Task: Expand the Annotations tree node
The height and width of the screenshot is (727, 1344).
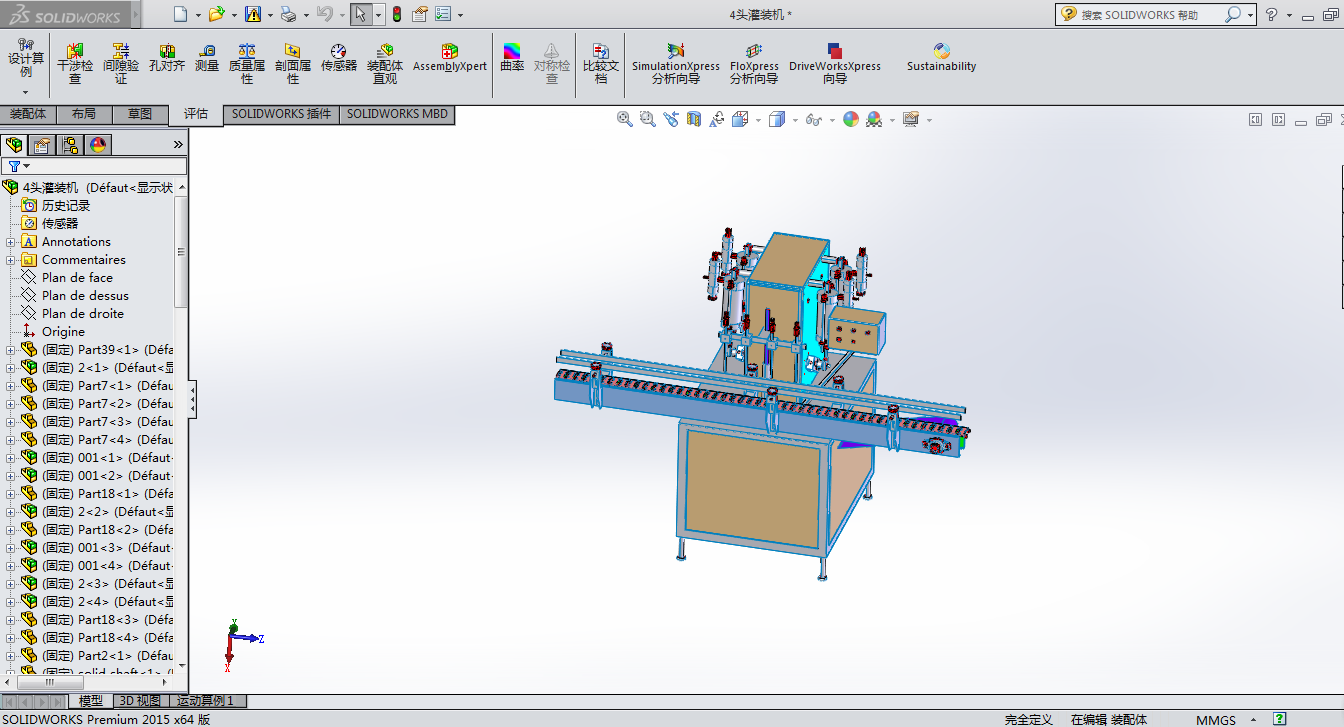Action: 11,242
